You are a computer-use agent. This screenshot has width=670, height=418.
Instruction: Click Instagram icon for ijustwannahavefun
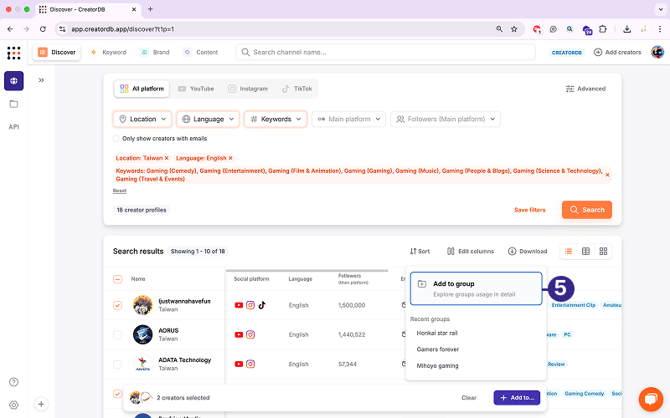(250, 305)
